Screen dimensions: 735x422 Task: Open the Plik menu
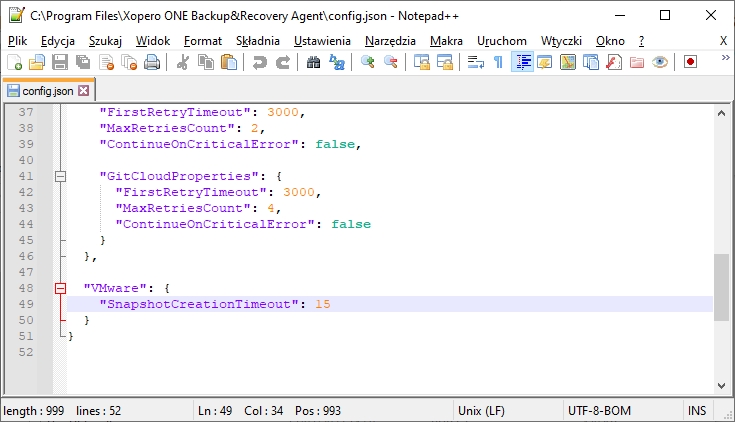(x=17, y=40)
